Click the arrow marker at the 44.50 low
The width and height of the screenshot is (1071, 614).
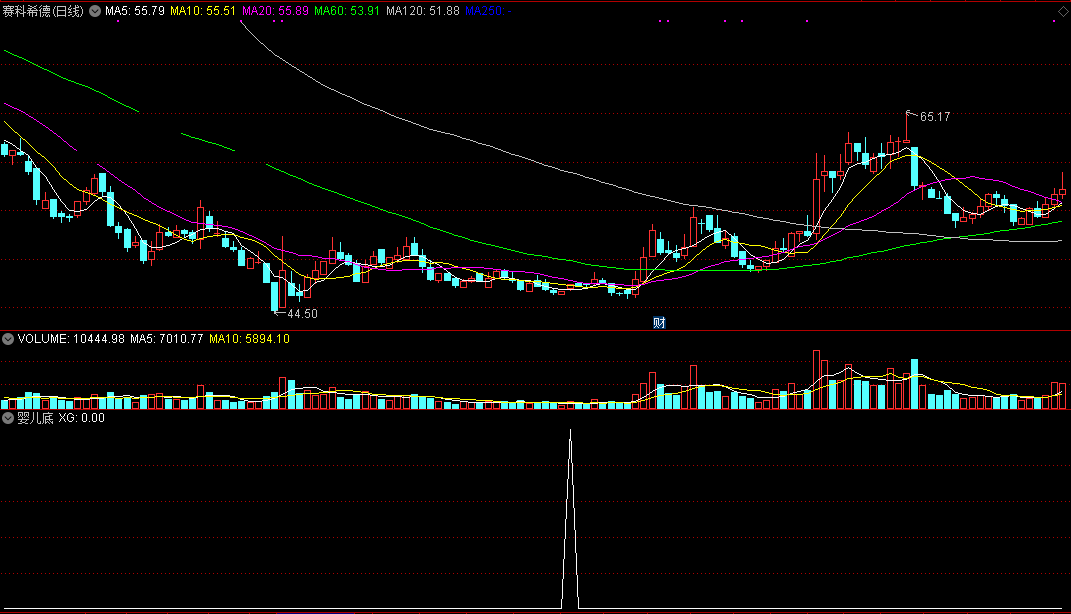pos(279,313)
